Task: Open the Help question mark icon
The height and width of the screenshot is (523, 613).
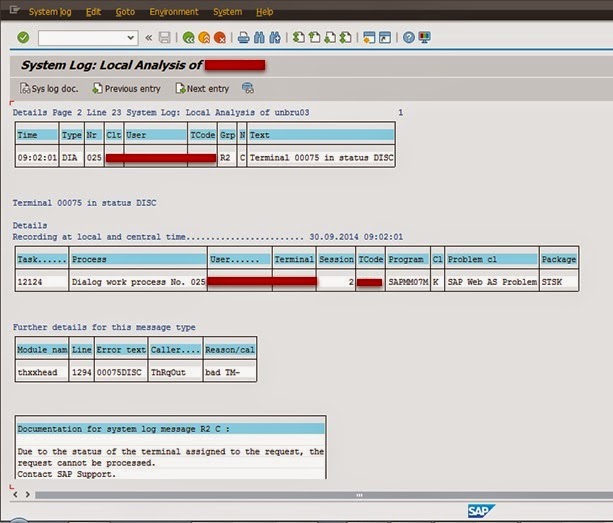Action: click(409, 38)
